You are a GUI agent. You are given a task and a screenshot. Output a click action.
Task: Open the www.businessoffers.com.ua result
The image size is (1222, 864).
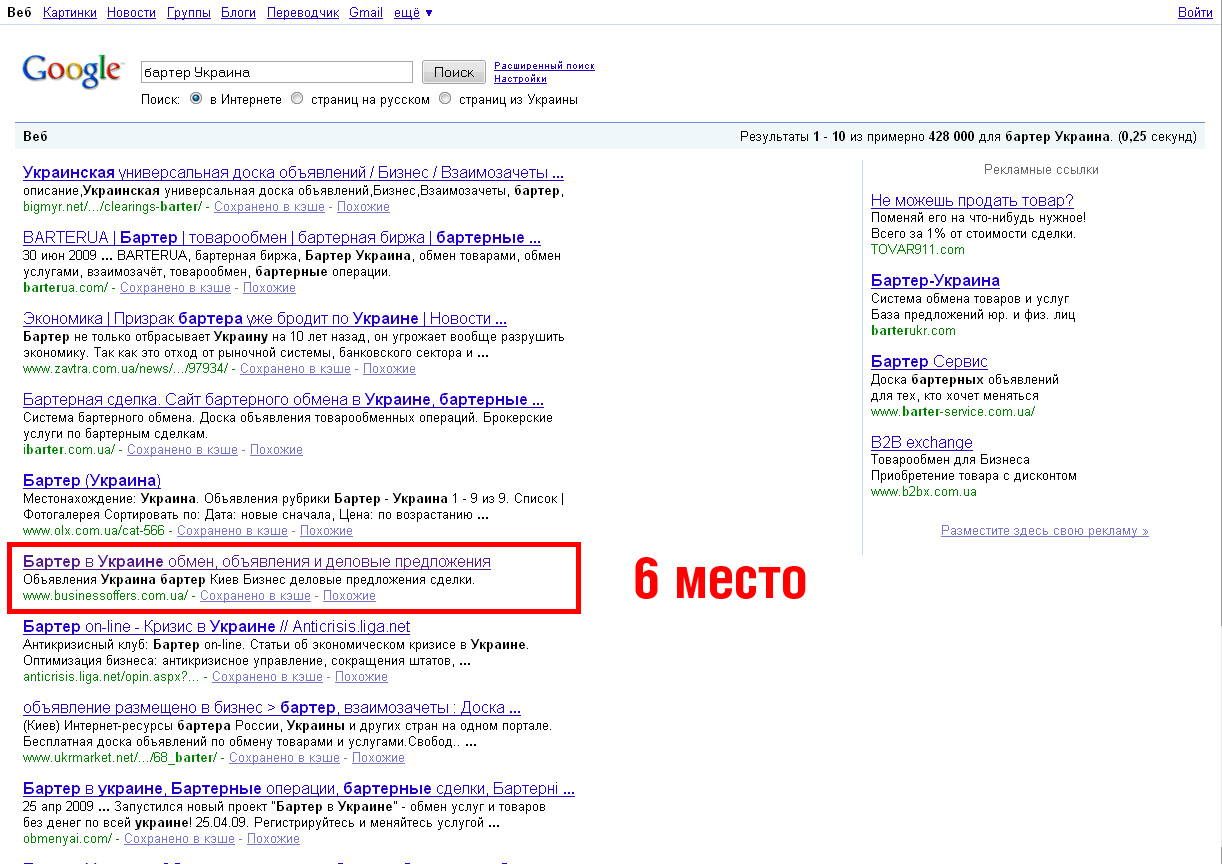tap(257, 561)
